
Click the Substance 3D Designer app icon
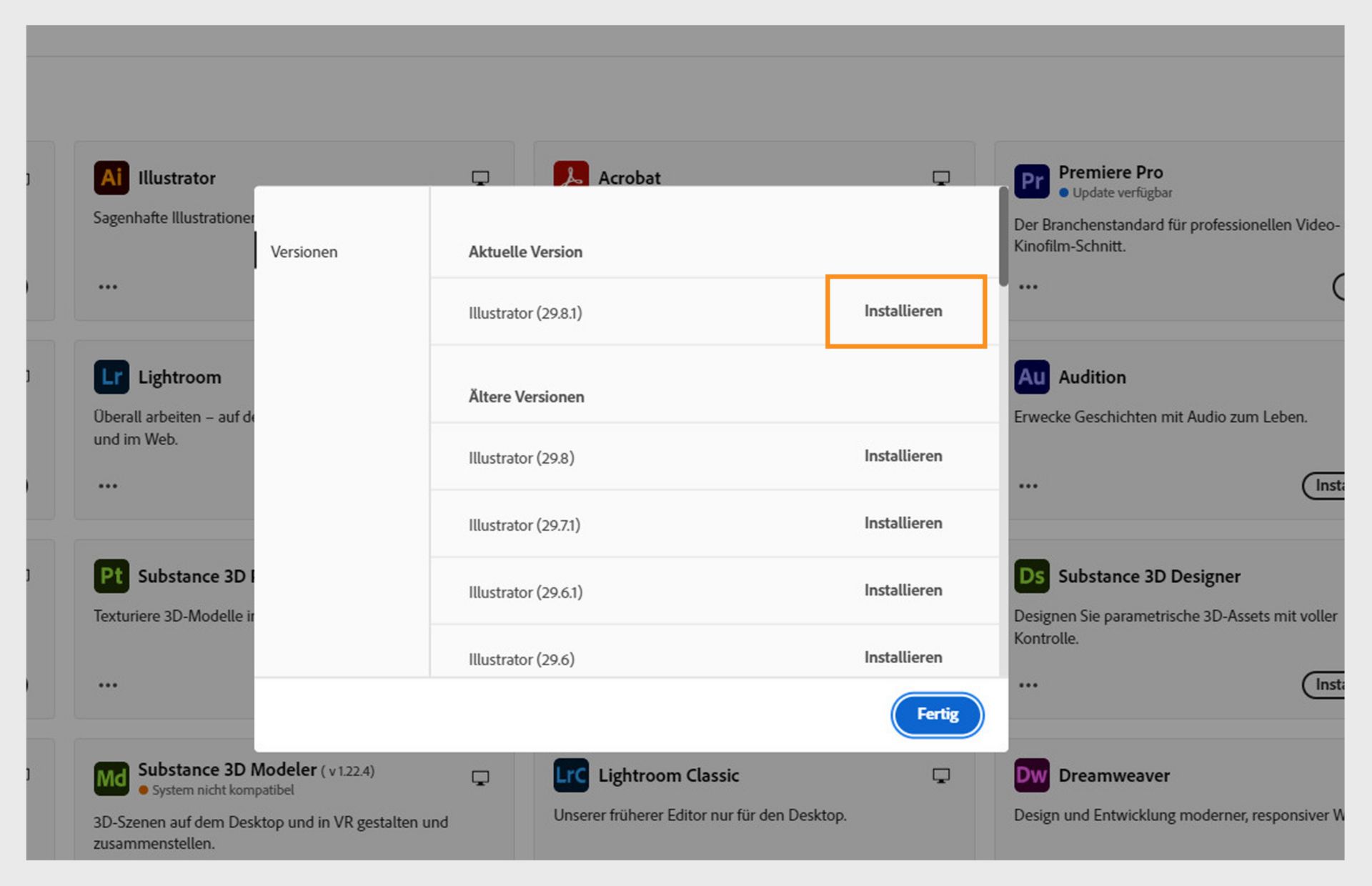1031,576
